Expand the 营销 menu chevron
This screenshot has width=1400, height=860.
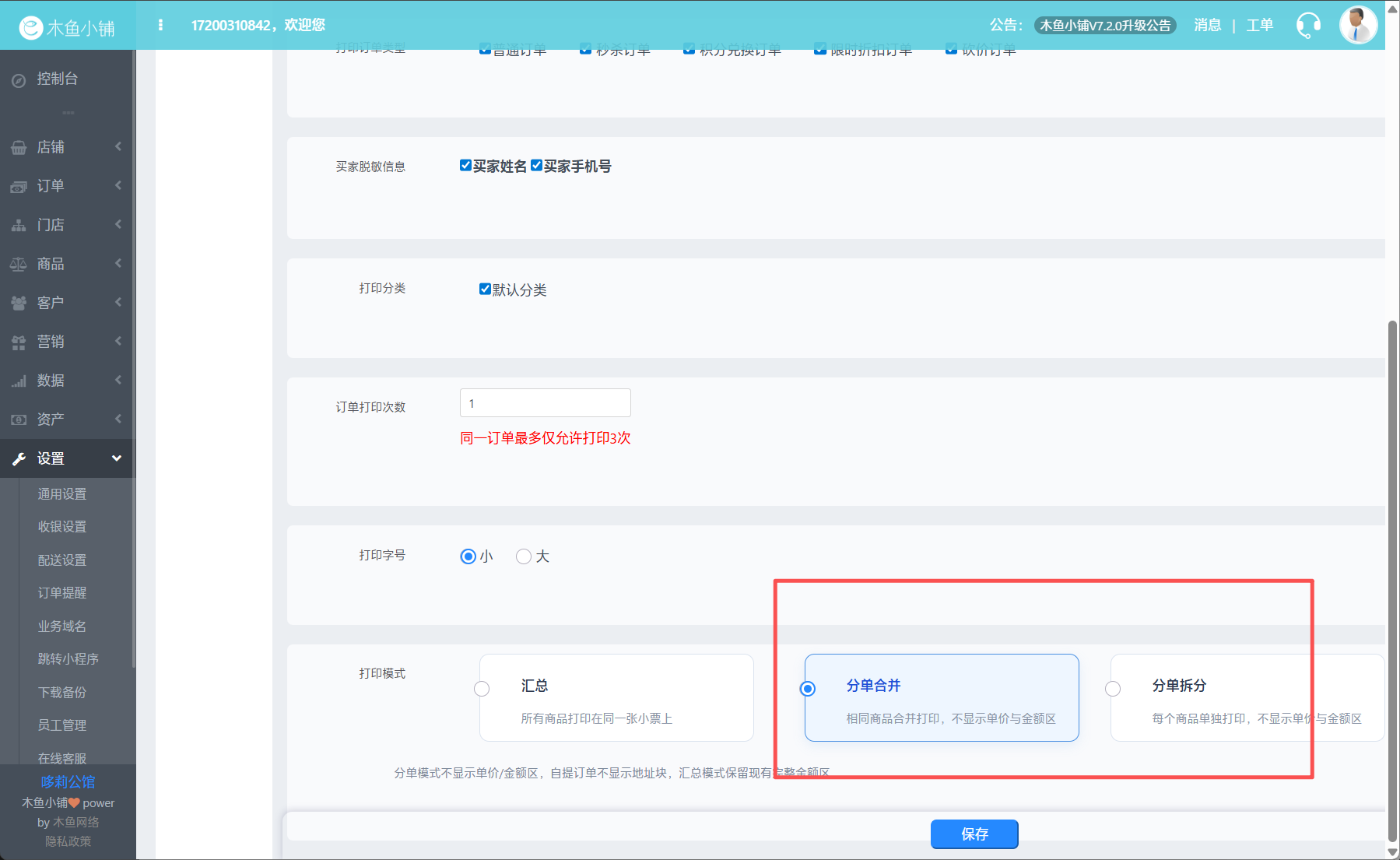tap(118, 341)
